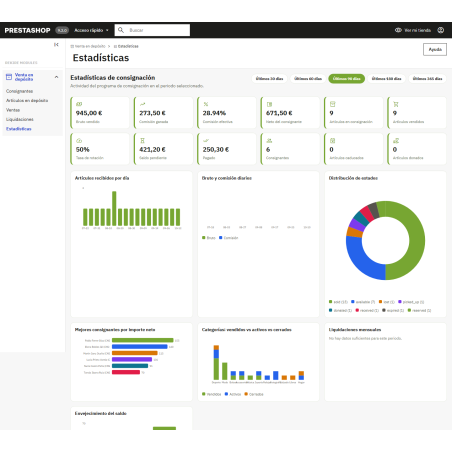Select the Últimos 90 días filter
Screen dimensions: 452x452
347,79
